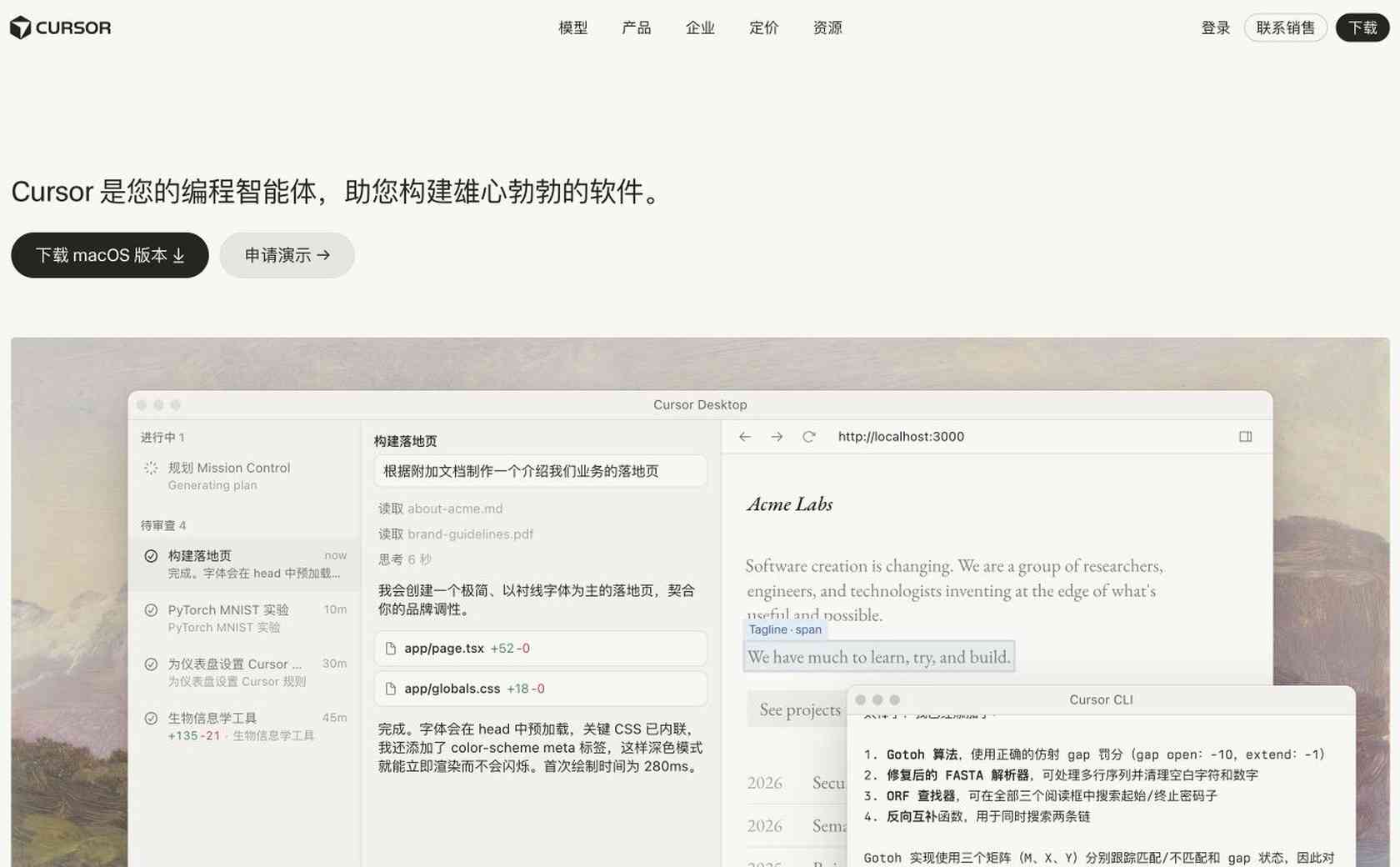The width and height of the screenshot is (1400, 867).
Task: Click the spinner icon beside 规划 Mission Control
Action: pyautogui.click(x=151, y=468)
